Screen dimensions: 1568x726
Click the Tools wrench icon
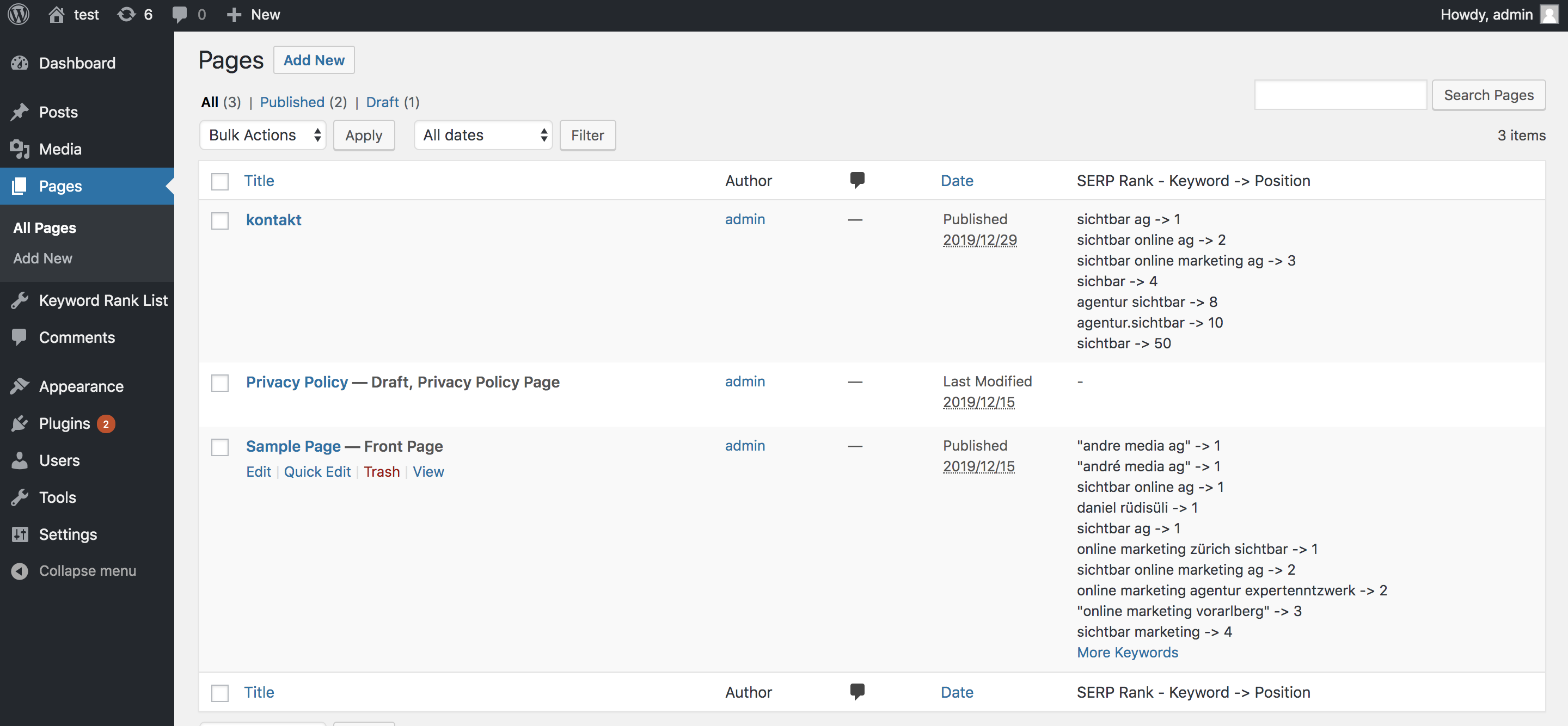[x=20, y=497]
